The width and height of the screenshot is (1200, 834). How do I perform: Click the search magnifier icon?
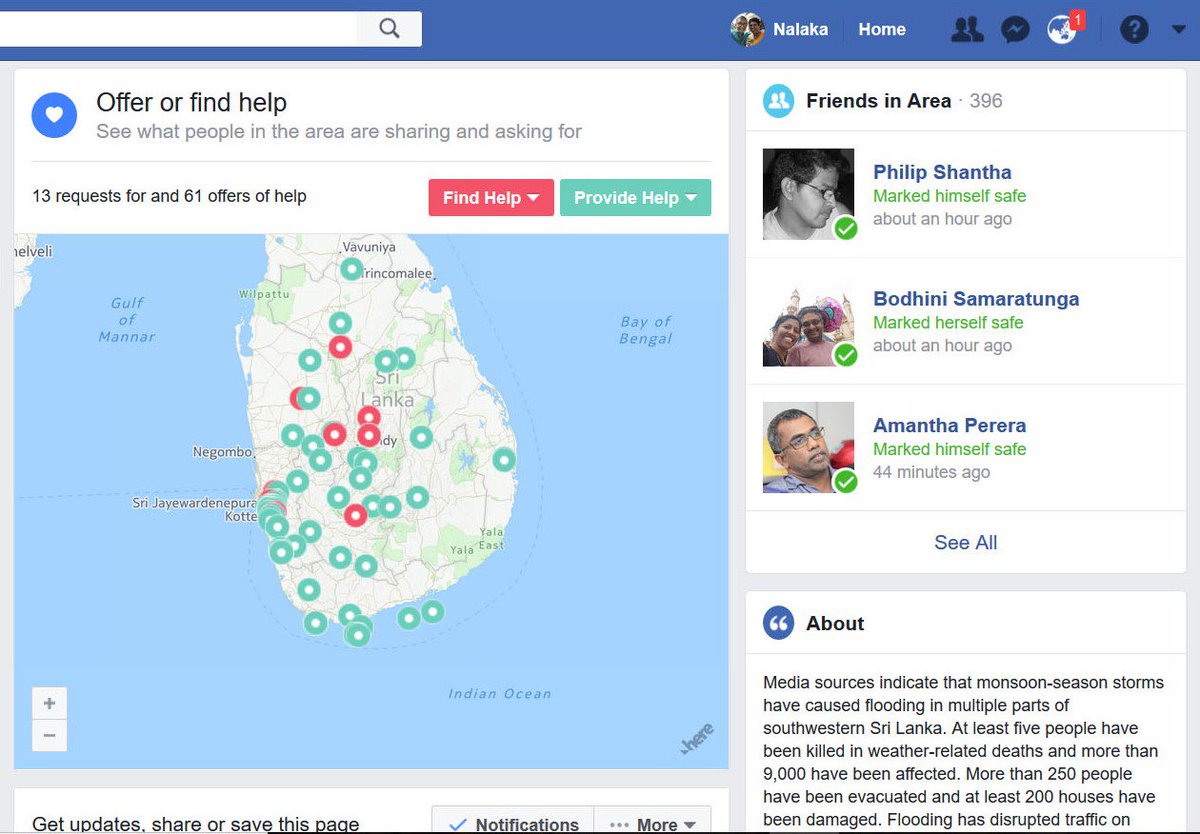click(x=390, y=28)
